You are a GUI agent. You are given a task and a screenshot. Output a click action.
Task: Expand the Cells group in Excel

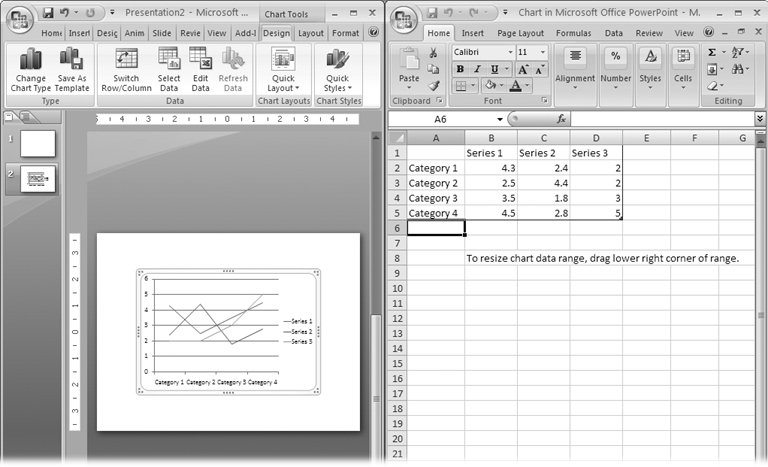pos(683,69)
